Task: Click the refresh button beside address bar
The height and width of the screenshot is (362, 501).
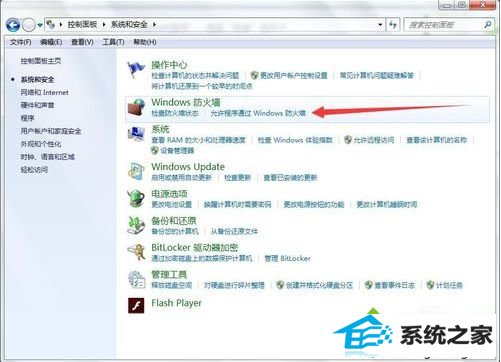Action: (x=393, y=24)
